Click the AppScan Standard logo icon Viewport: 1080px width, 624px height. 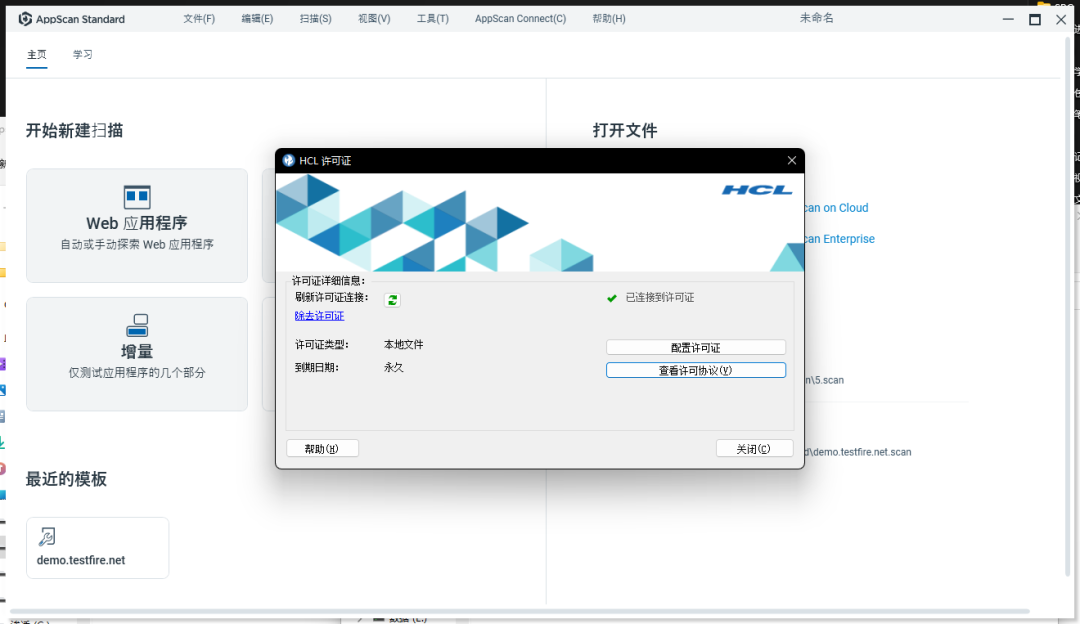[x=25, y=19]
